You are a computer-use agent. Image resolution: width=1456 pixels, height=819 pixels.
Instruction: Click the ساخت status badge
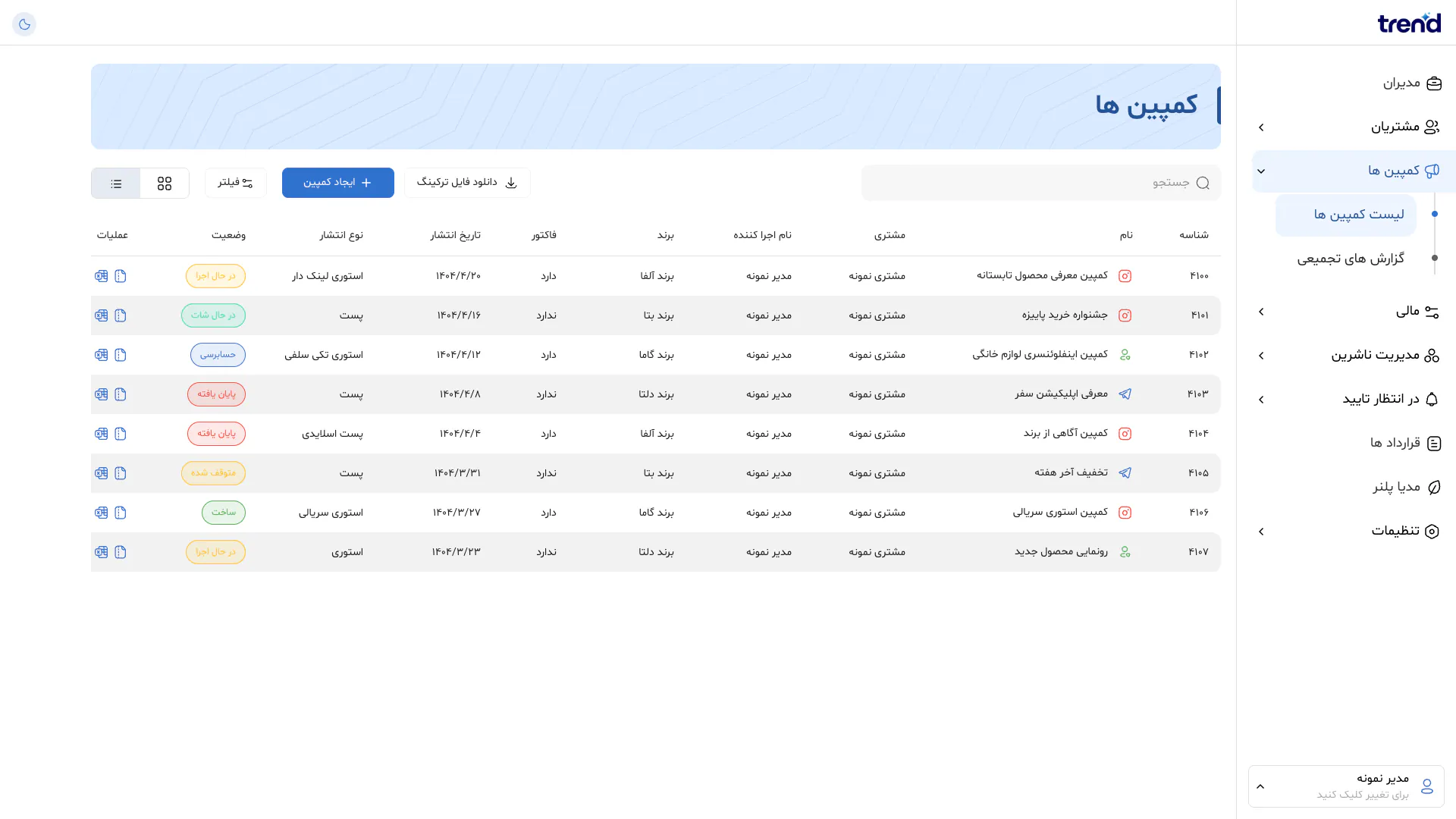[x=224, y=513]
